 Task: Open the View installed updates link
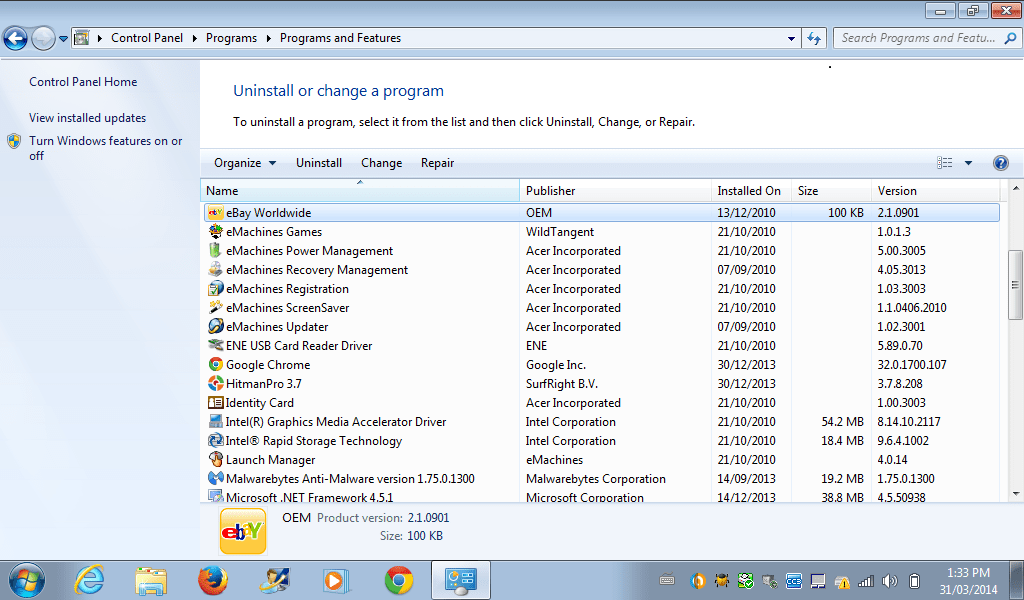(x=88, y=118)
